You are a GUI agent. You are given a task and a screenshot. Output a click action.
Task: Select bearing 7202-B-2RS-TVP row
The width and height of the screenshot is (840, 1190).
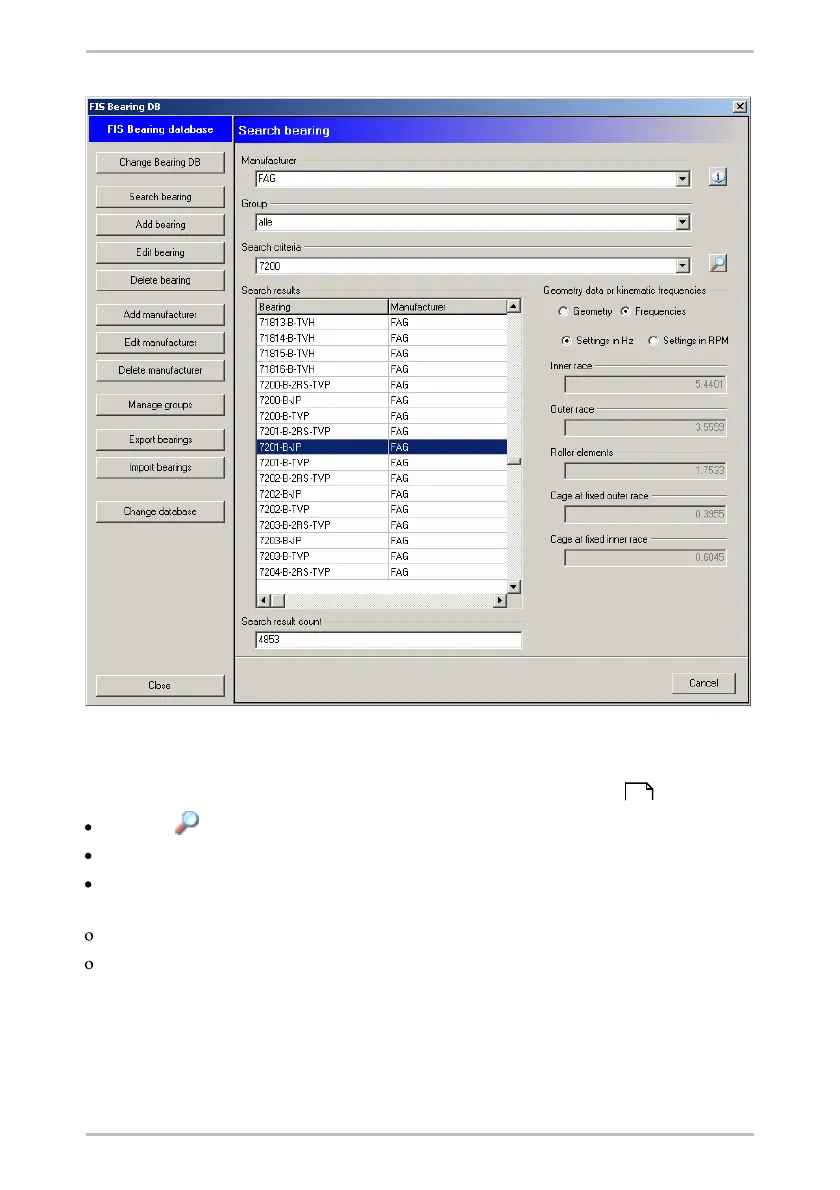click(382, 478)
